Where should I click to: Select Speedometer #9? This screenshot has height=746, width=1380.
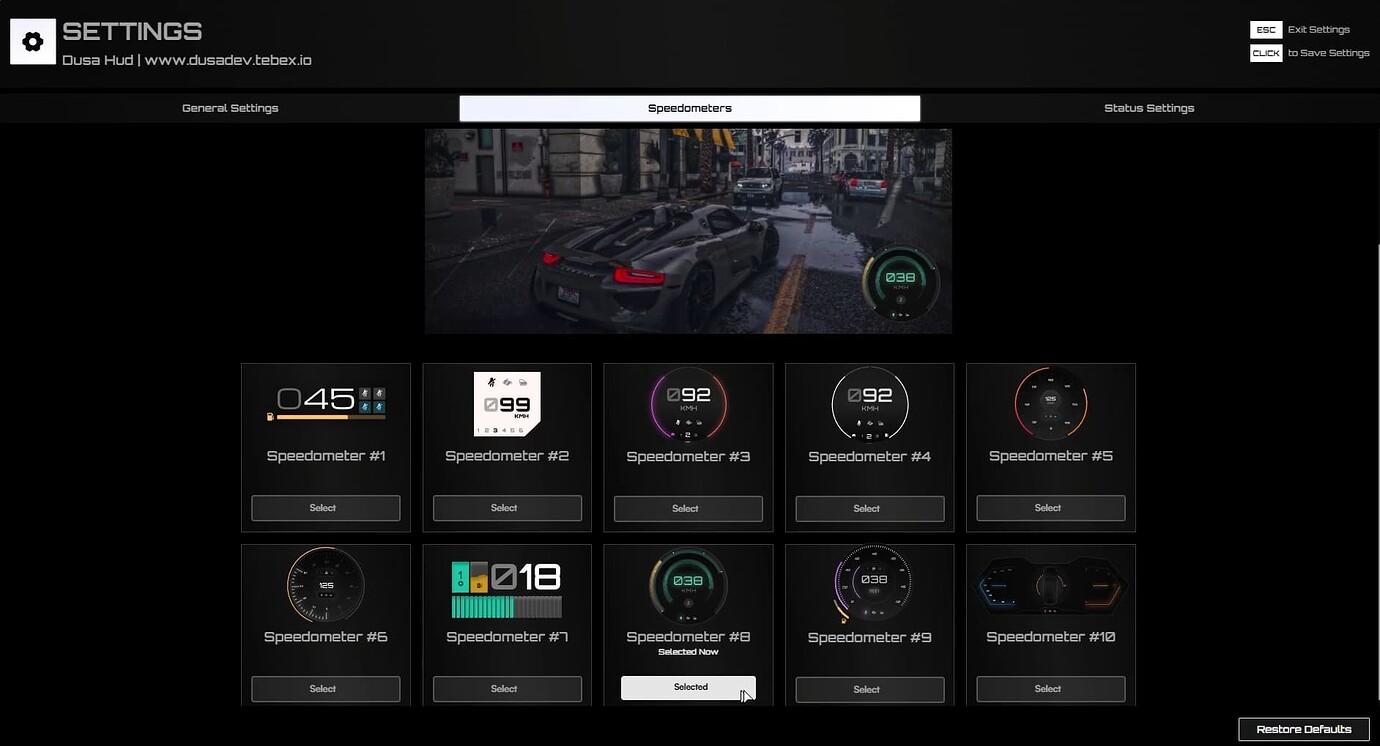(868, 689)
